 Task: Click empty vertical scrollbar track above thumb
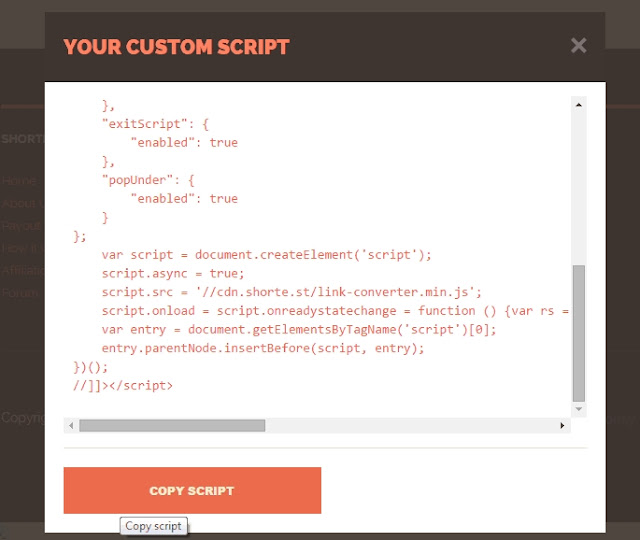pos(578,188)
